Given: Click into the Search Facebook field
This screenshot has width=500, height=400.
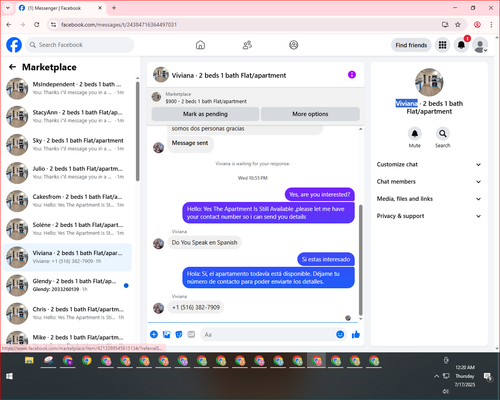Looking at the screenshot, I should (80, 45).
